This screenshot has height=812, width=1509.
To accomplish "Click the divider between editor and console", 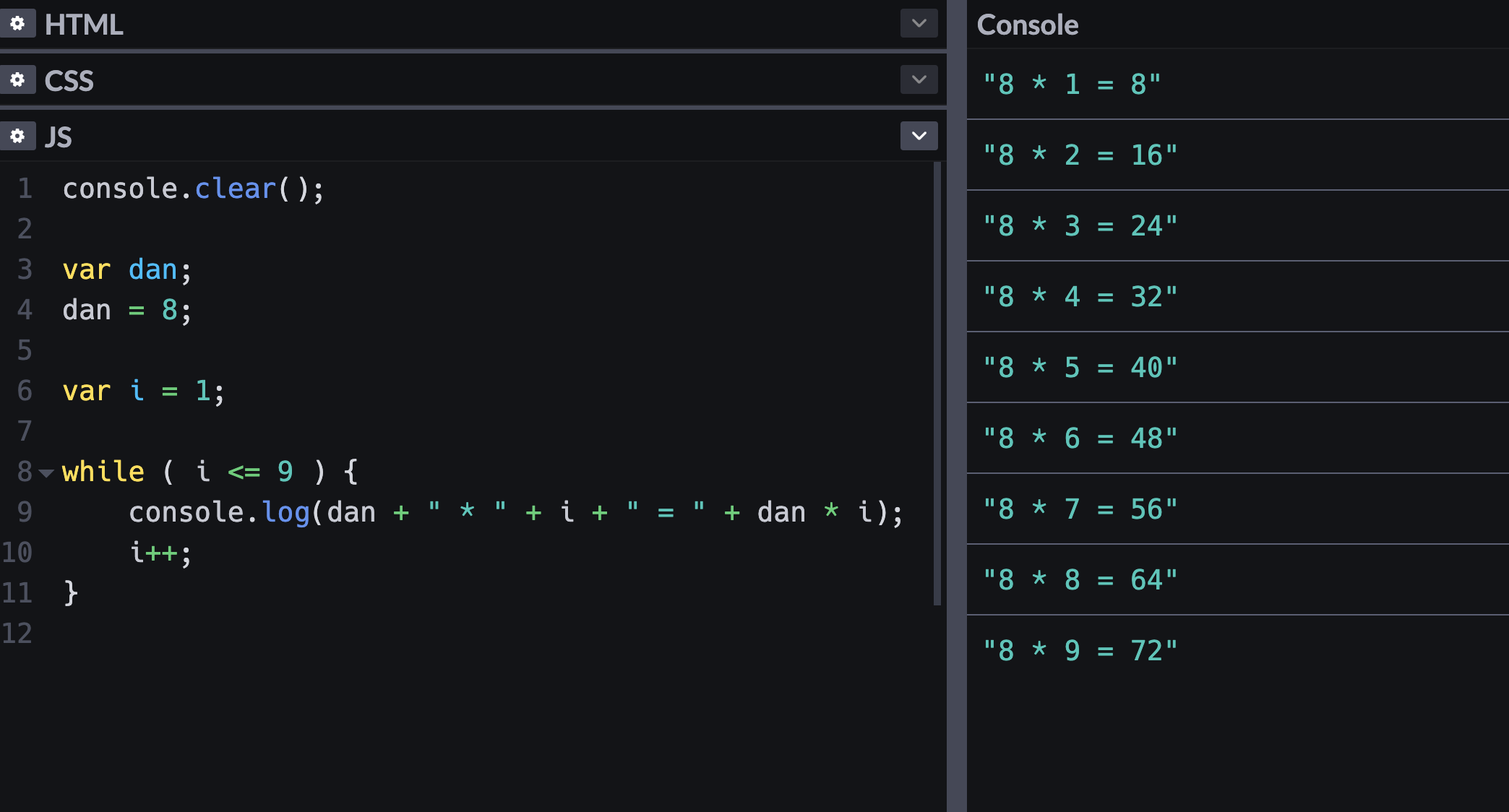I will coord(956,405).
